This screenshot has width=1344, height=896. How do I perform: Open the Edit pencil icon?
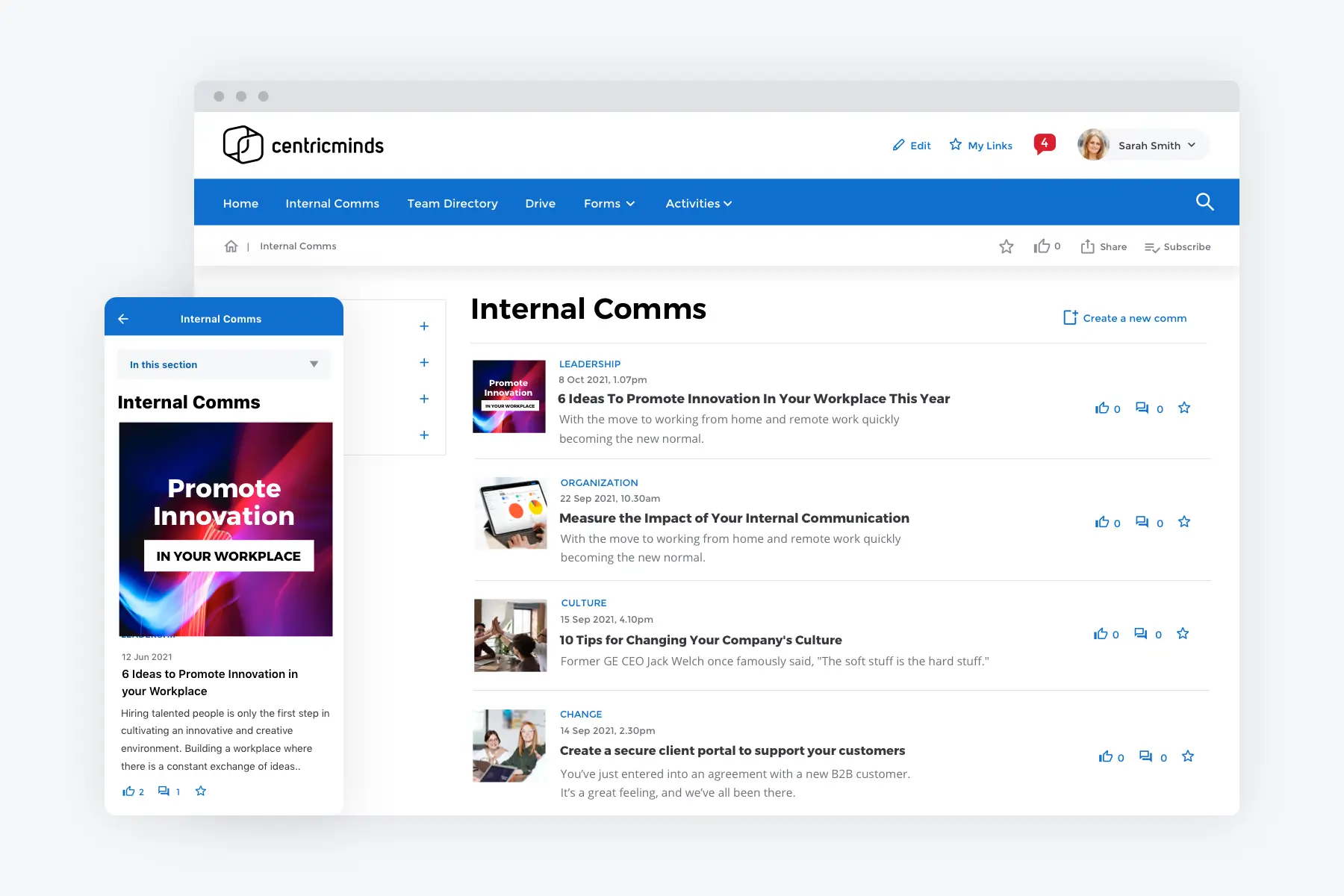[x=899, y=145]
